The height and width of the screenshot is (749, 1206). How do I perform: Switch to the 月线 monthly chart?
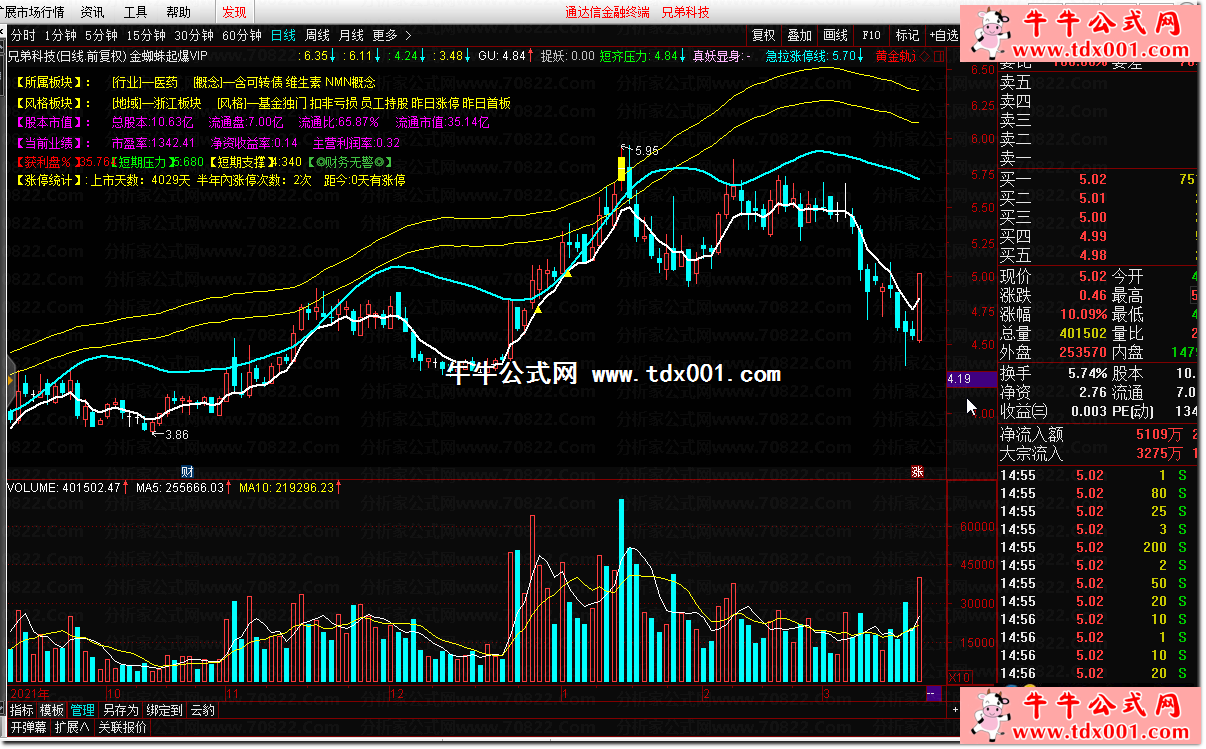351,35
